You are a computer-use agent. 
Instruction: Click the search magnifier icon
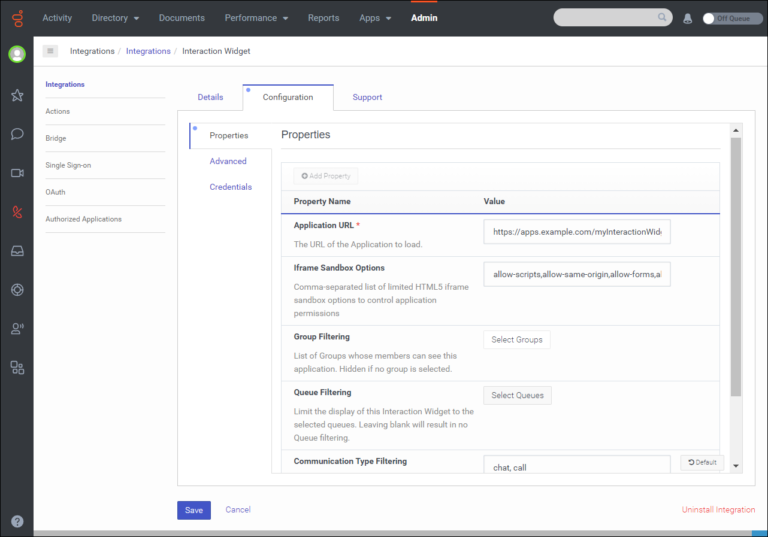662,17
